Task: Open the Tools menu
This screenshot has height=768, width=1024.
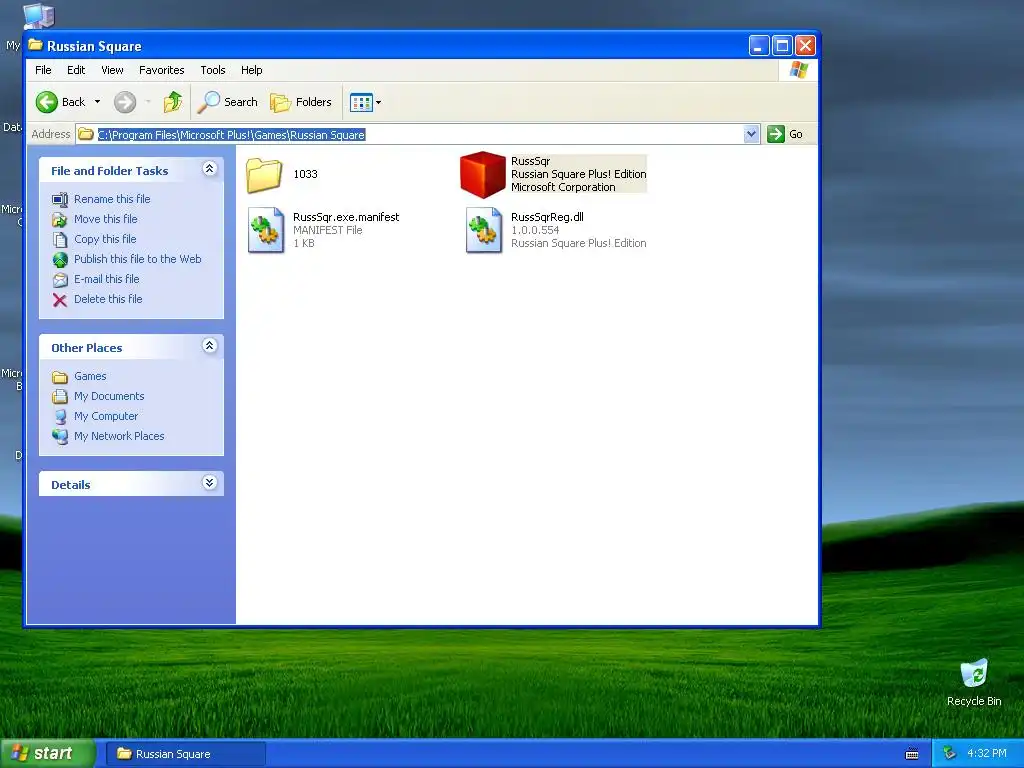Action: [x=212, y=70]
